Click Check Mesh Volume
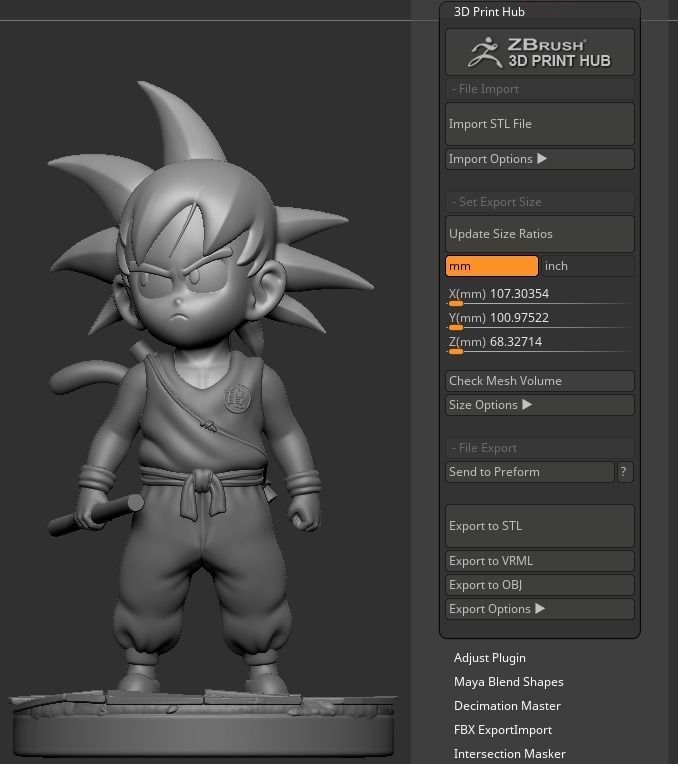 click(540, 381)
